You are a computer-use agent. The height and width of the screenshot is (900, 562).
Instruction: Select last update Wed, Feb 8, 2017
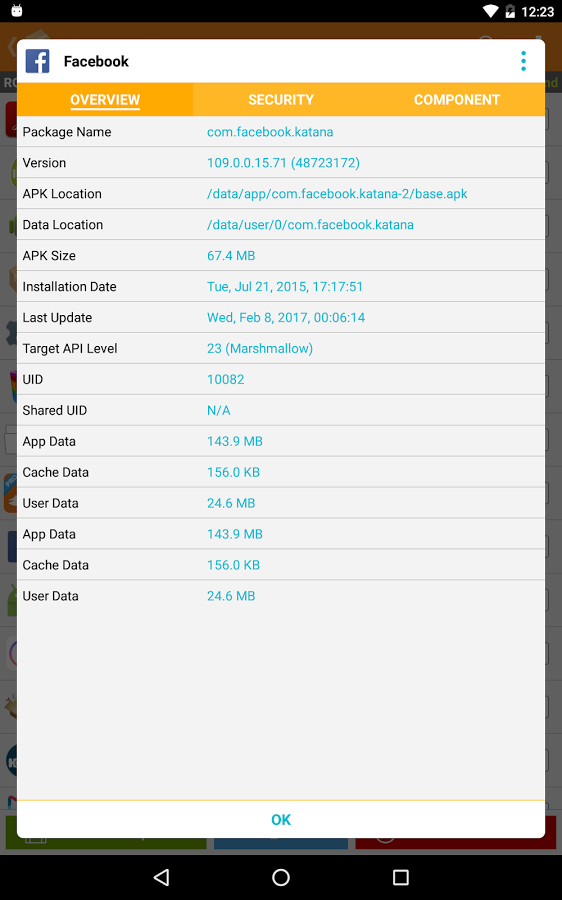[x=286, y=317]
